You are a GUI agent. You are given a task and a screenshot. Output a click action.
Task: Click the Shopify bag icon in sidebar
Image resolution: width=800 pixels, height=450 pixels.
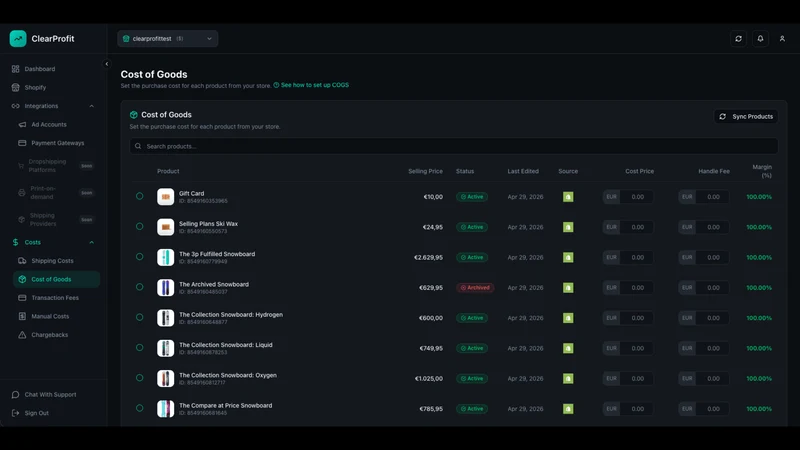coord(15,87)
